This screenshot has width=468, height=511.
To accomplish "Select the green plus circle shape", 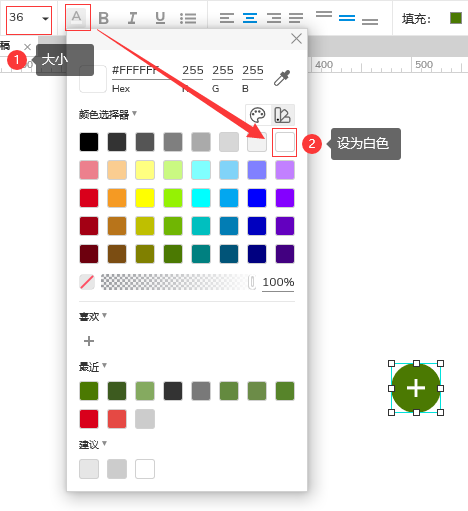I will tap(416, 388).
